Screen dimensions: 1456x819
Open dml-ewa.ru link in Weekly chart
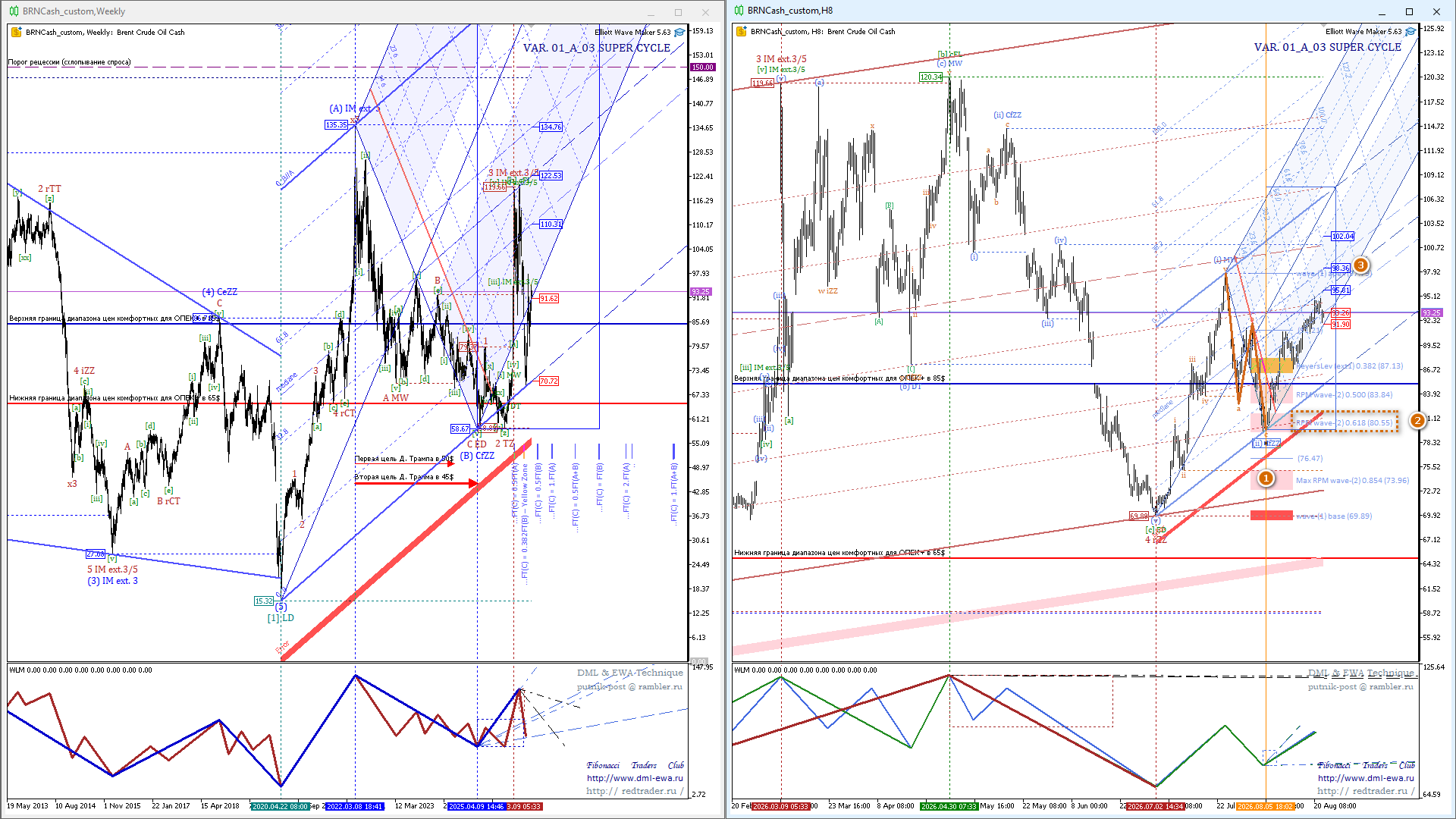click(635, 778)
